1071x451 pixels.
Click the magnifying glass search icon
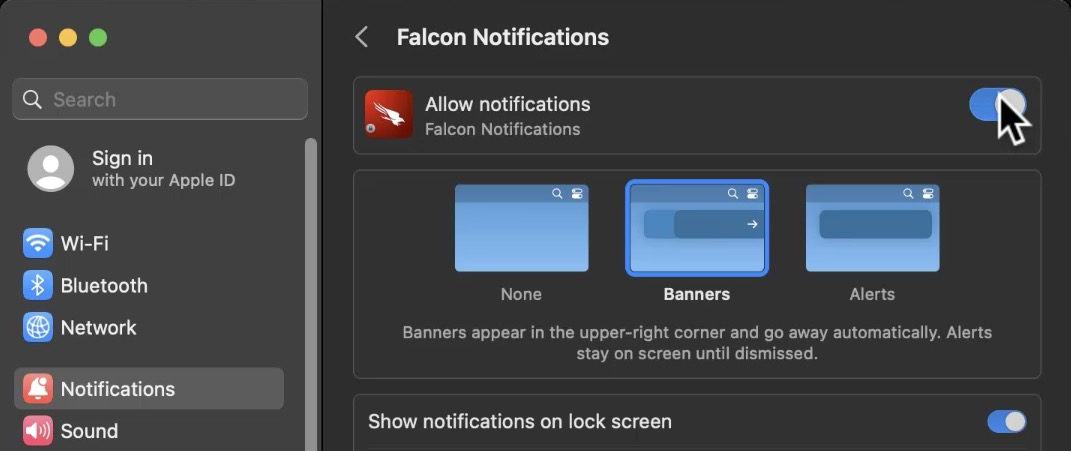pos(32,99)
